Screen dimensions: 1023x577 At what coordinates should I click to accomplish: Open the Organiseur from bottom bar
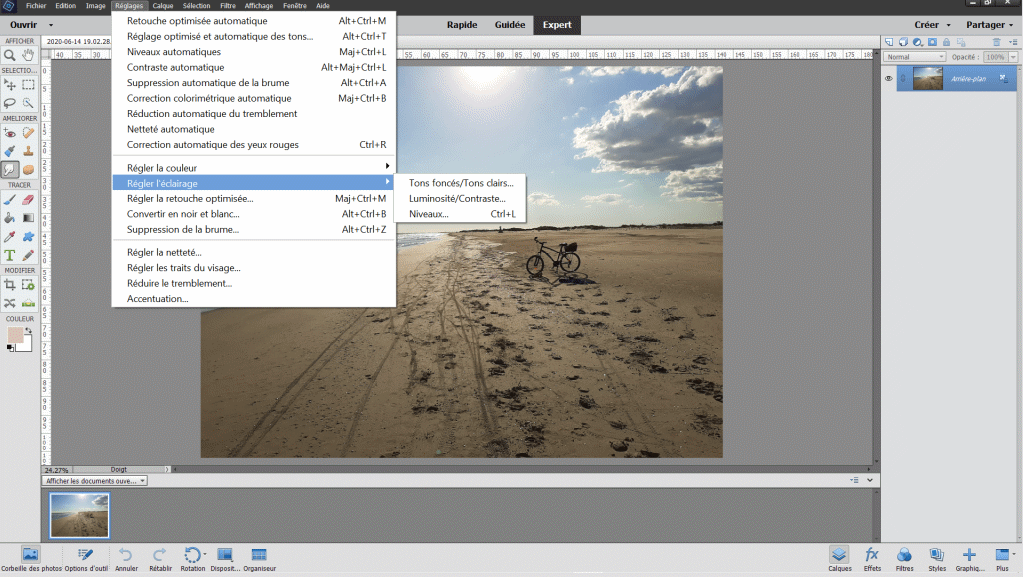click(258, 557)
